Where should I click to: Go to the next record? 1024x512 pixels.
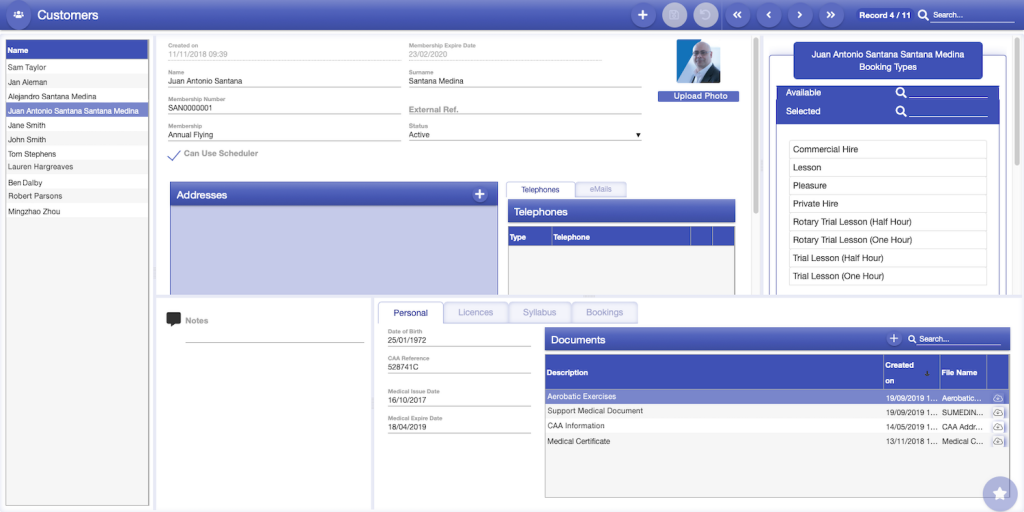[x=800, y=14]
